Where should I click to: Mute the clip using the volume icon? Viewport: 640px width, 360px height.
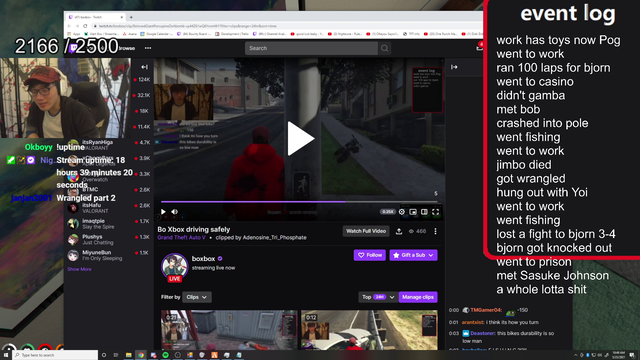click(175, 211)
